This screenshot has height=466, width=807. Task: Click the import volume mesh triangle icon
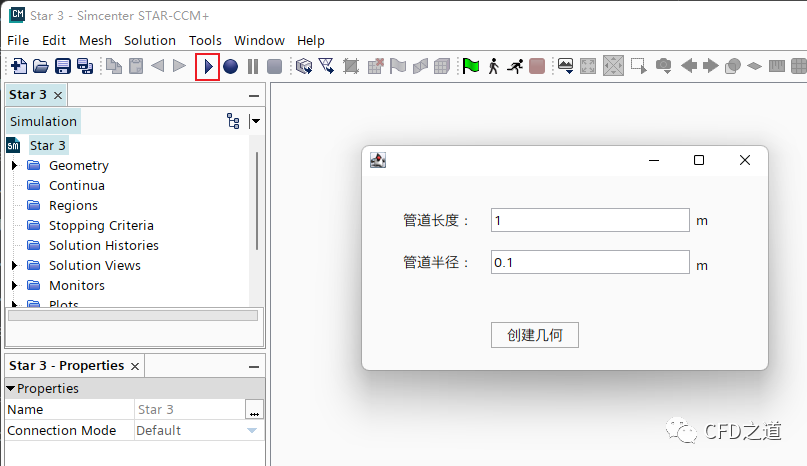click(x=326, y=66)
